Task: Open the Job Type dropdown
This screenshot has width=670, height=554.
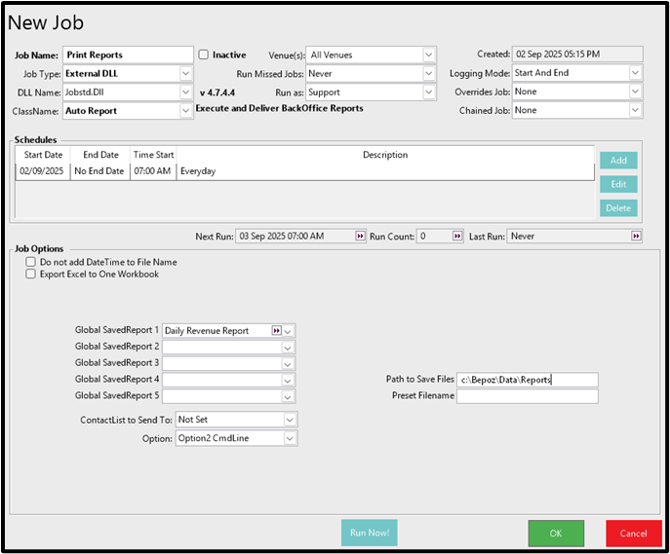Action: point(186,73)
